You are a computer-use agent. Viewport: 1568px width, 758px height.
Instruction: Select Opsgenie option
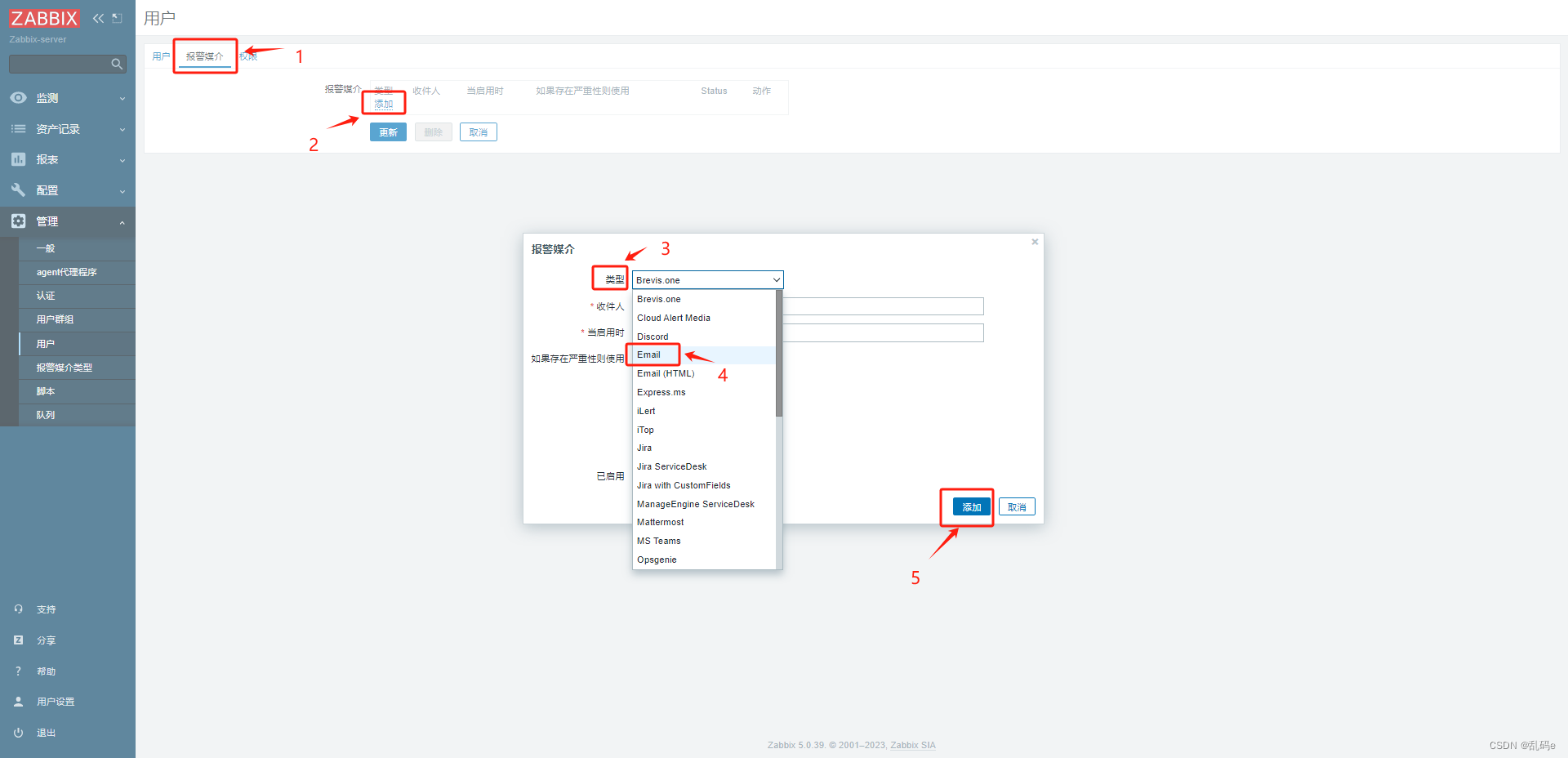click(x=704, y=560)
